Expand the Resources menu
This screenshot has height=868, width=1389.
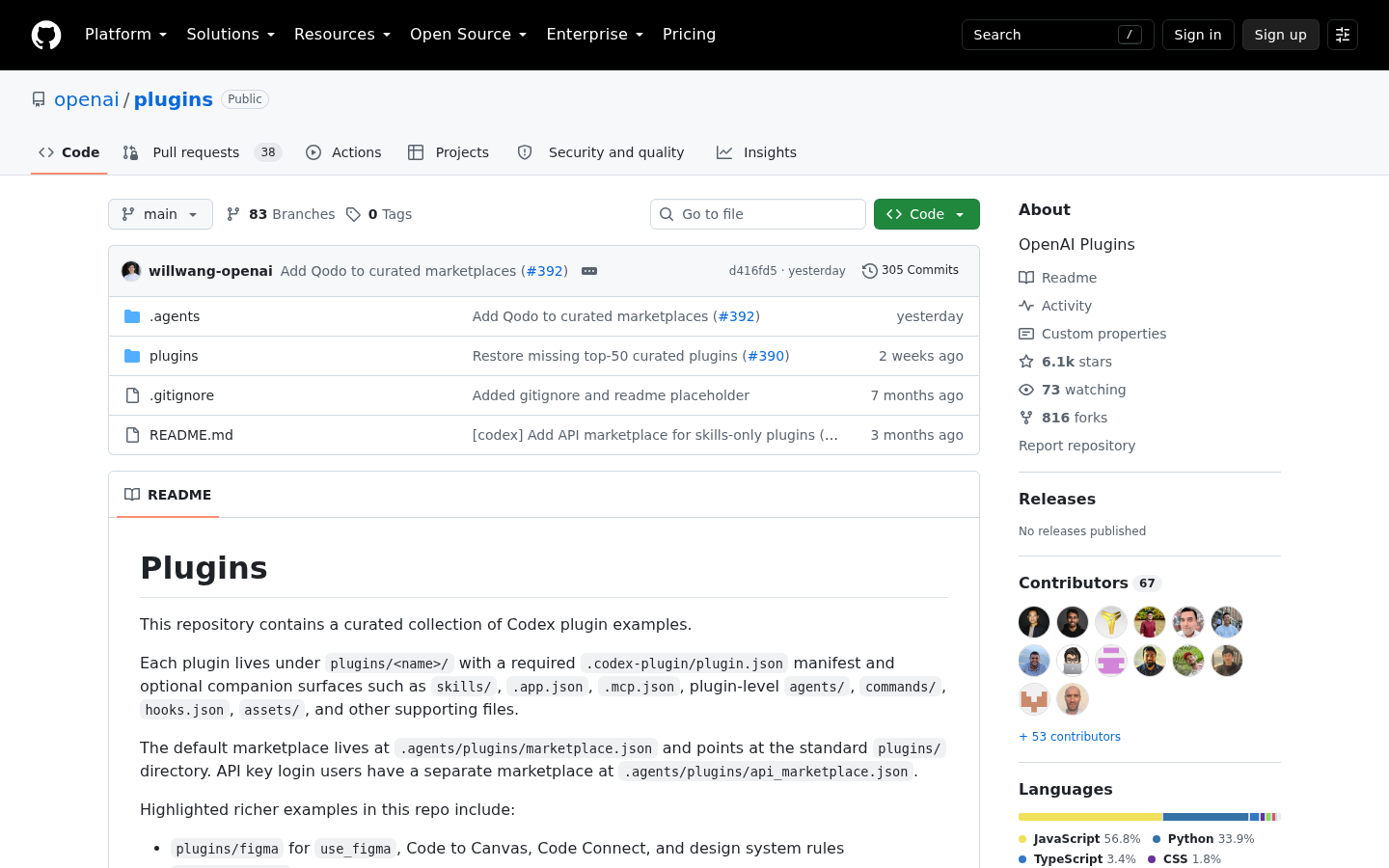pyautogui.click(x=342, y=35)
